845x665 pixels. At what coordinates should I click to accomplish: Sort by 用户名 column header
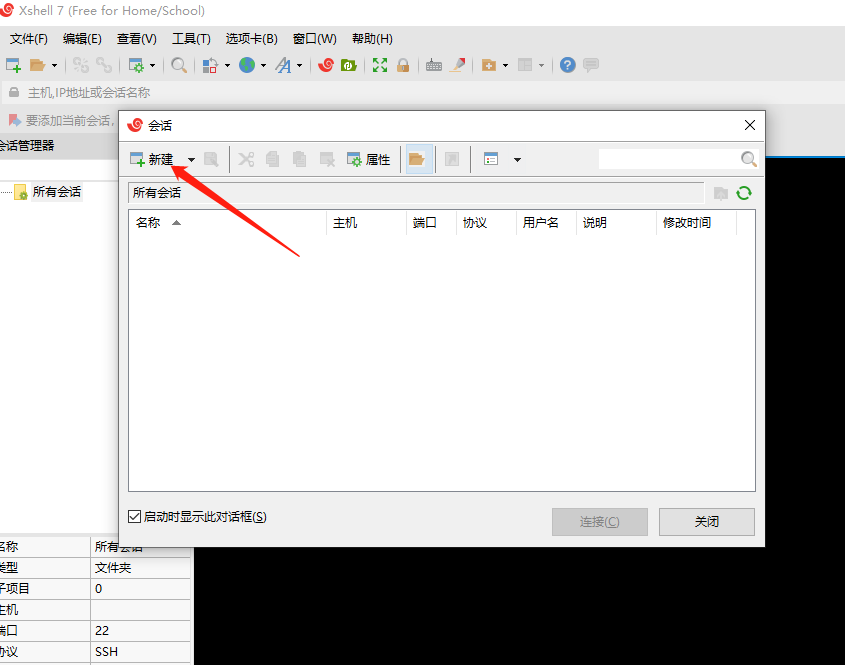pos(546,223)
